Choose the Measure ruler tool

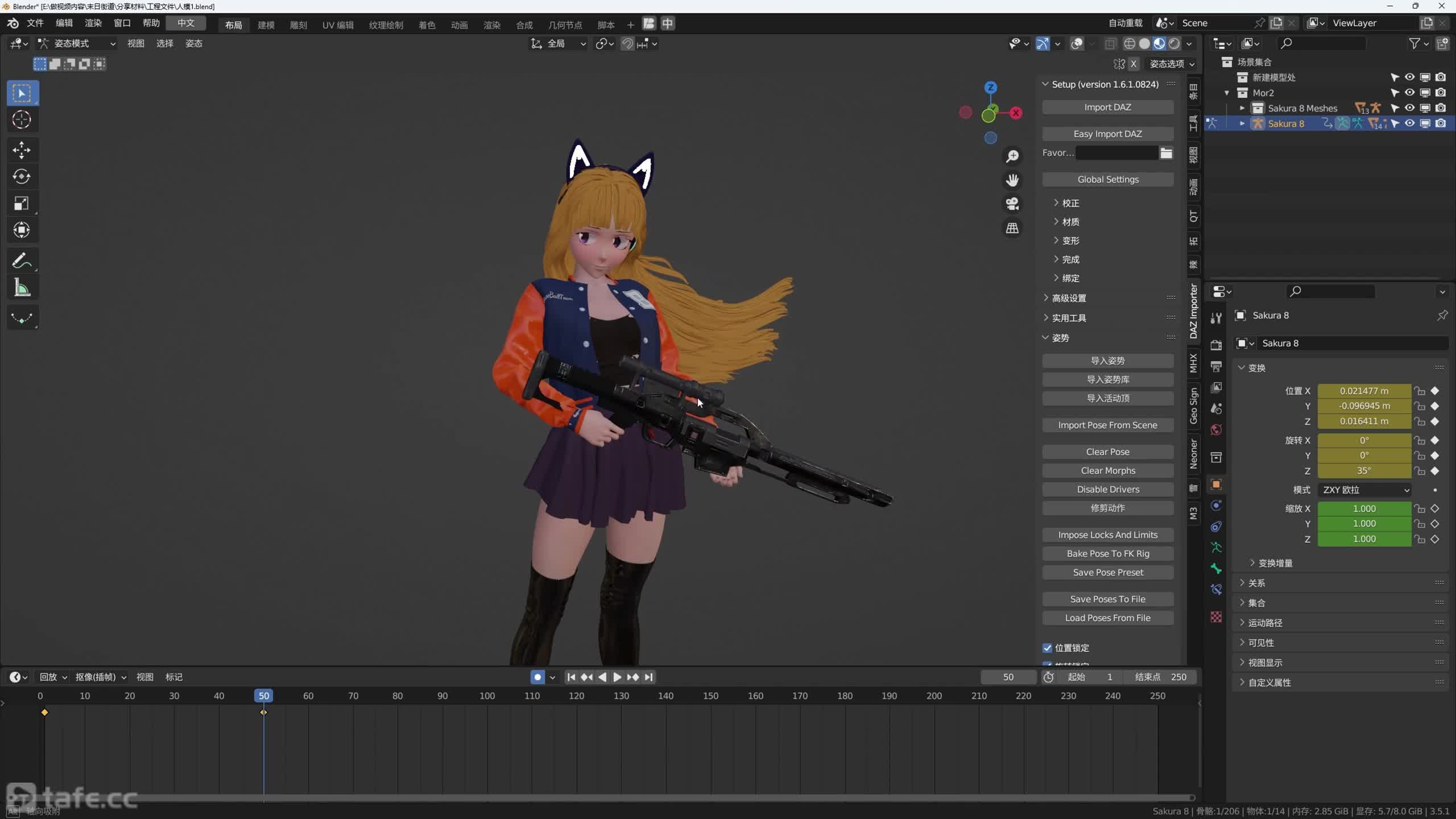22,288
